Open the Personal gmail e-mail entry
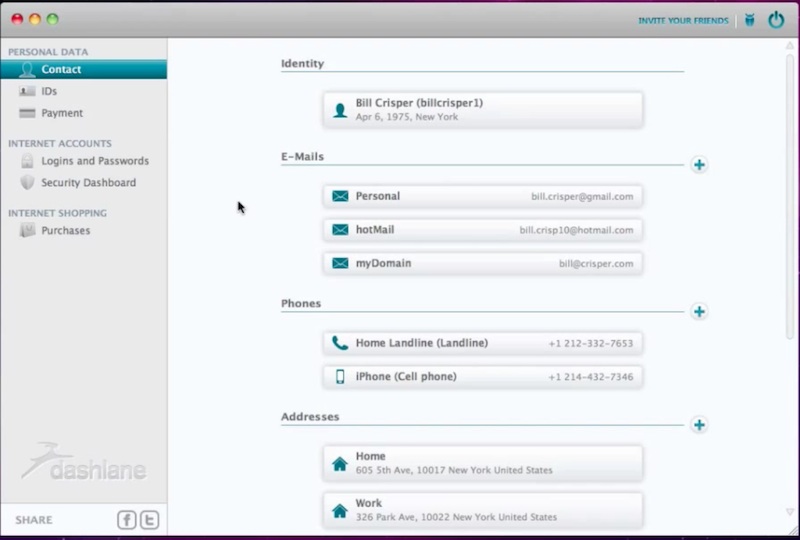The width and height of the screenshot is (800, 540). coord(482,196)
